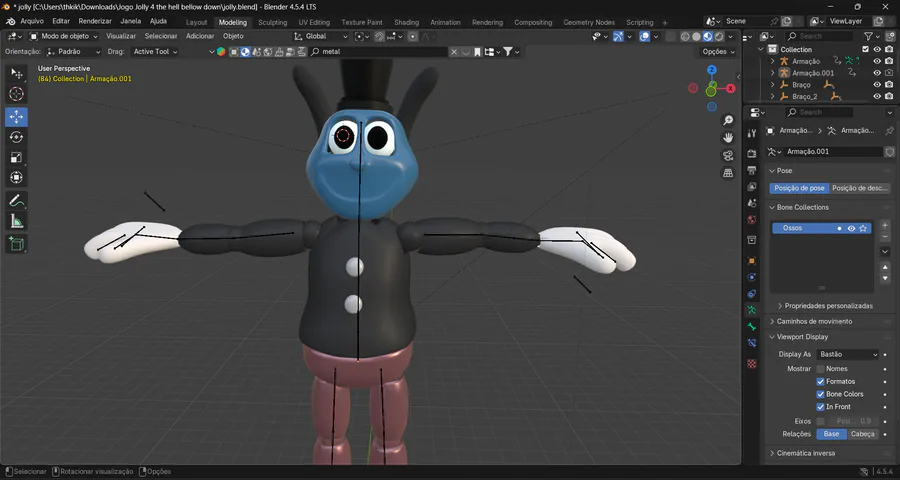
Task: Select the Select Box tool
Action: [17, 73]
